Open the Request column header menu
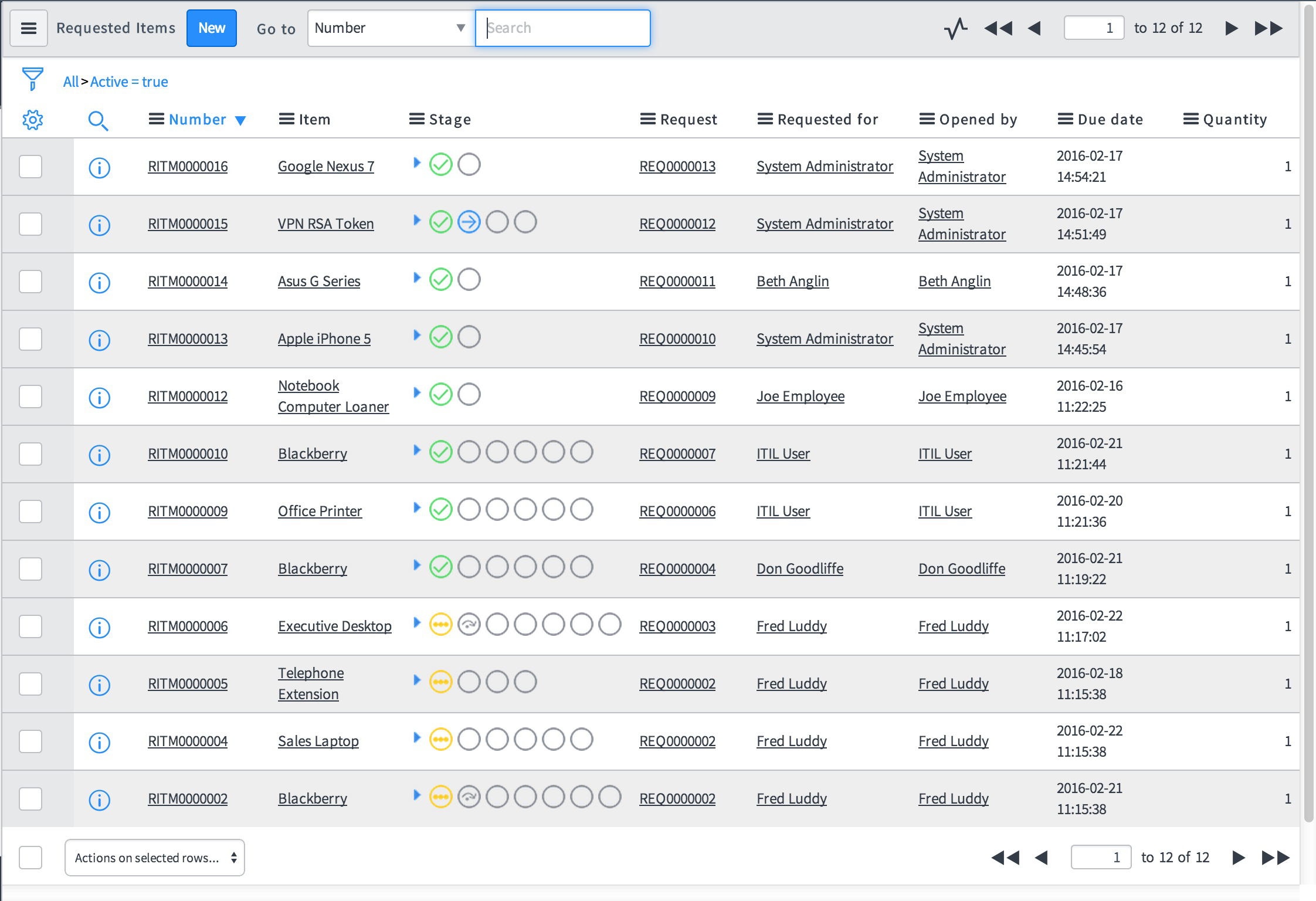 647,120
